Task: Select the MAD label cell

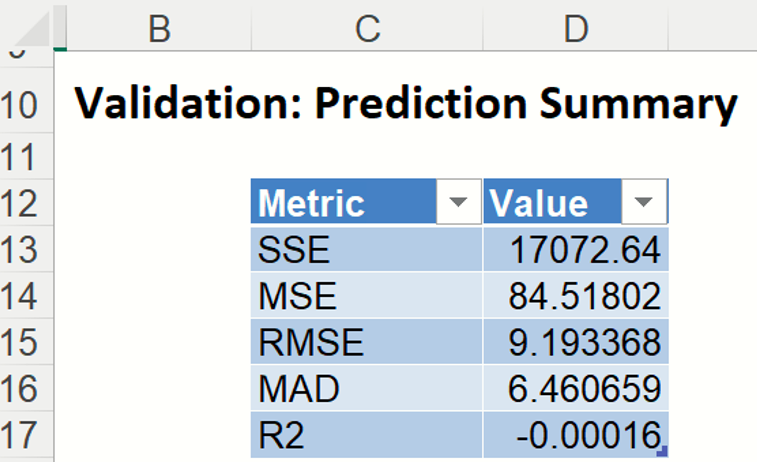Action: [365, 390]
